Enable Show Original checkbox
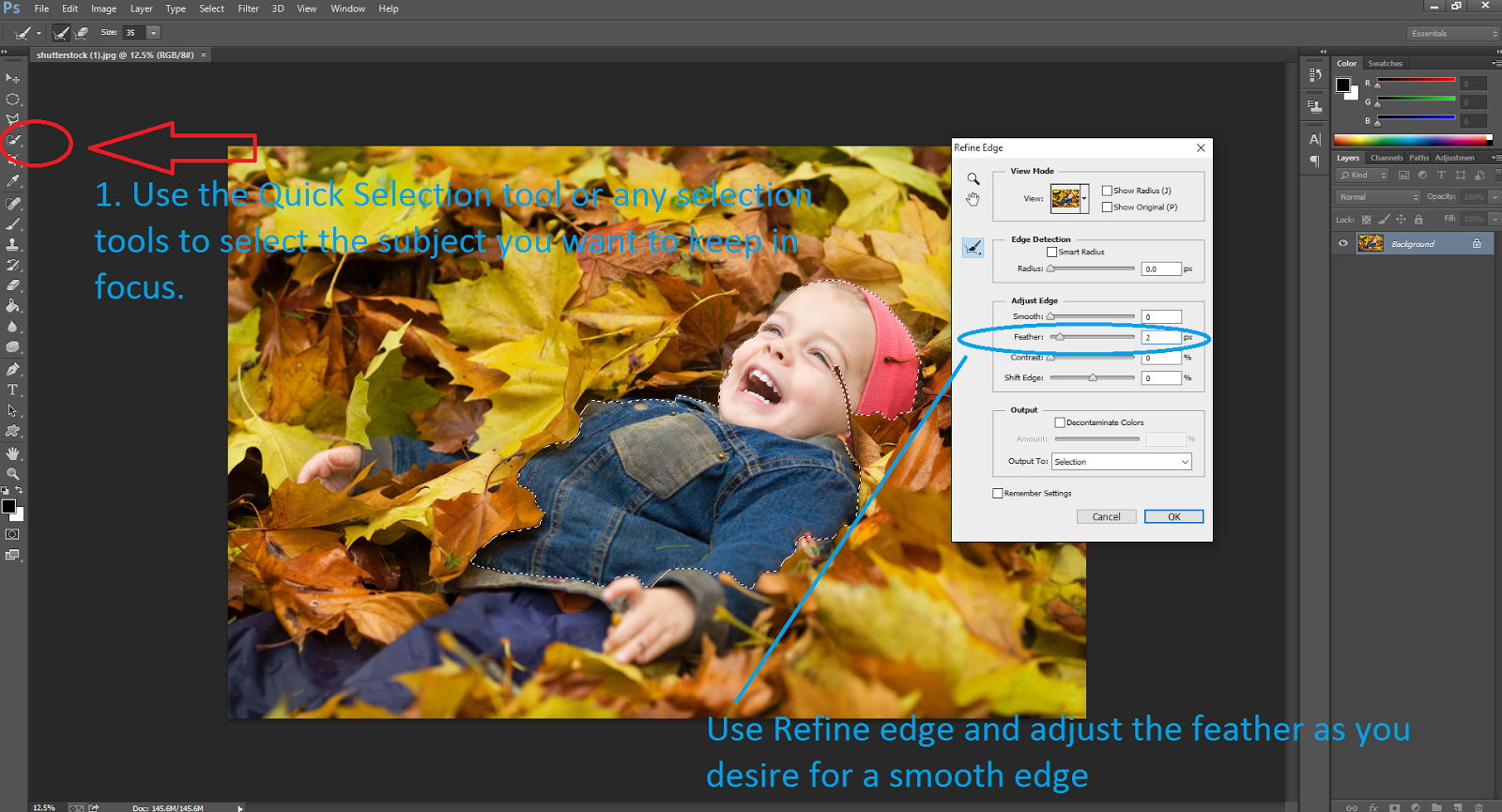 (x=1107, y=207)
